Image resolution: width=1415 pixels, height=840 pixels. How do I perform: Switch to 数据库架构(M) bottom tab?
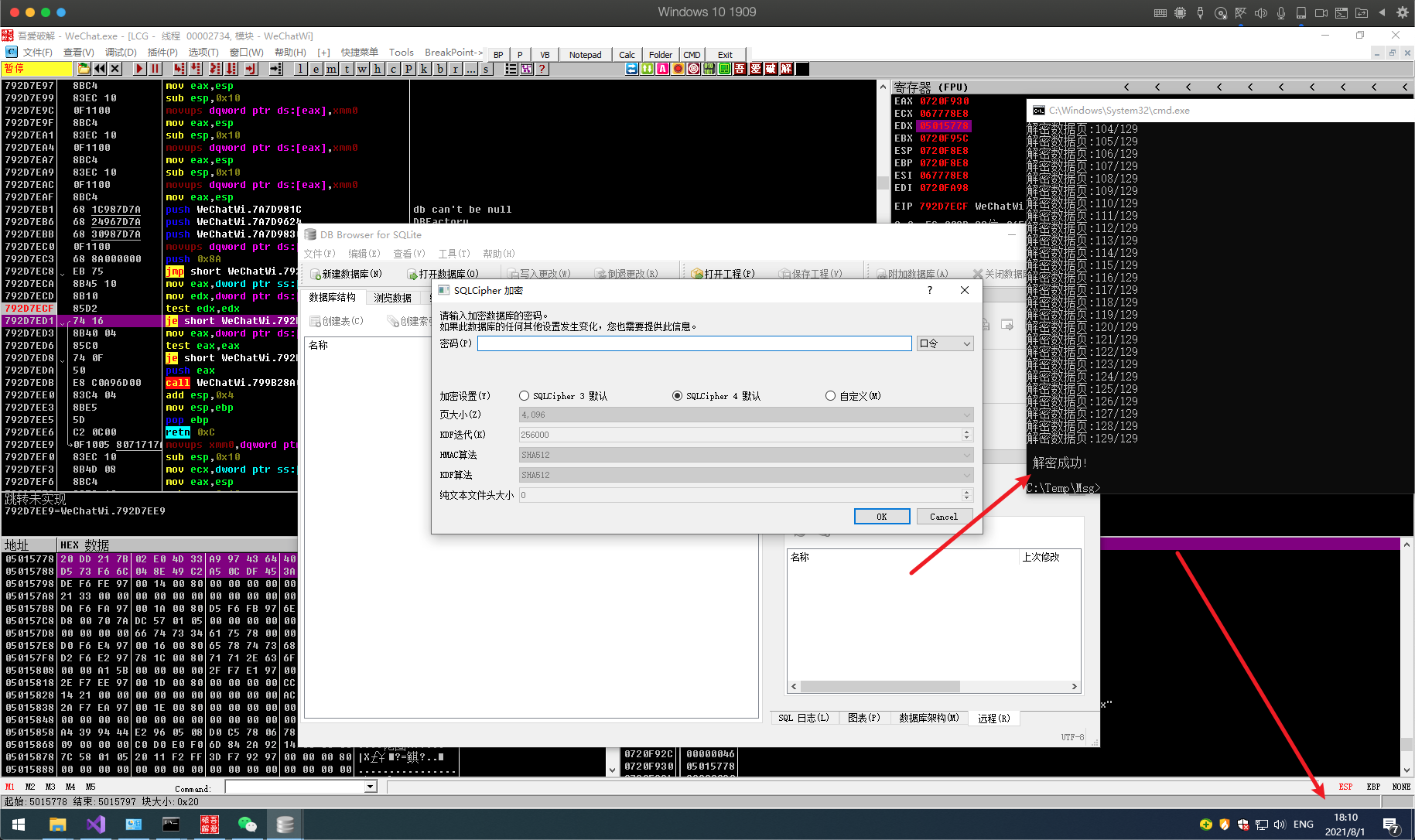pyautogui.click(x=929, y=718)
